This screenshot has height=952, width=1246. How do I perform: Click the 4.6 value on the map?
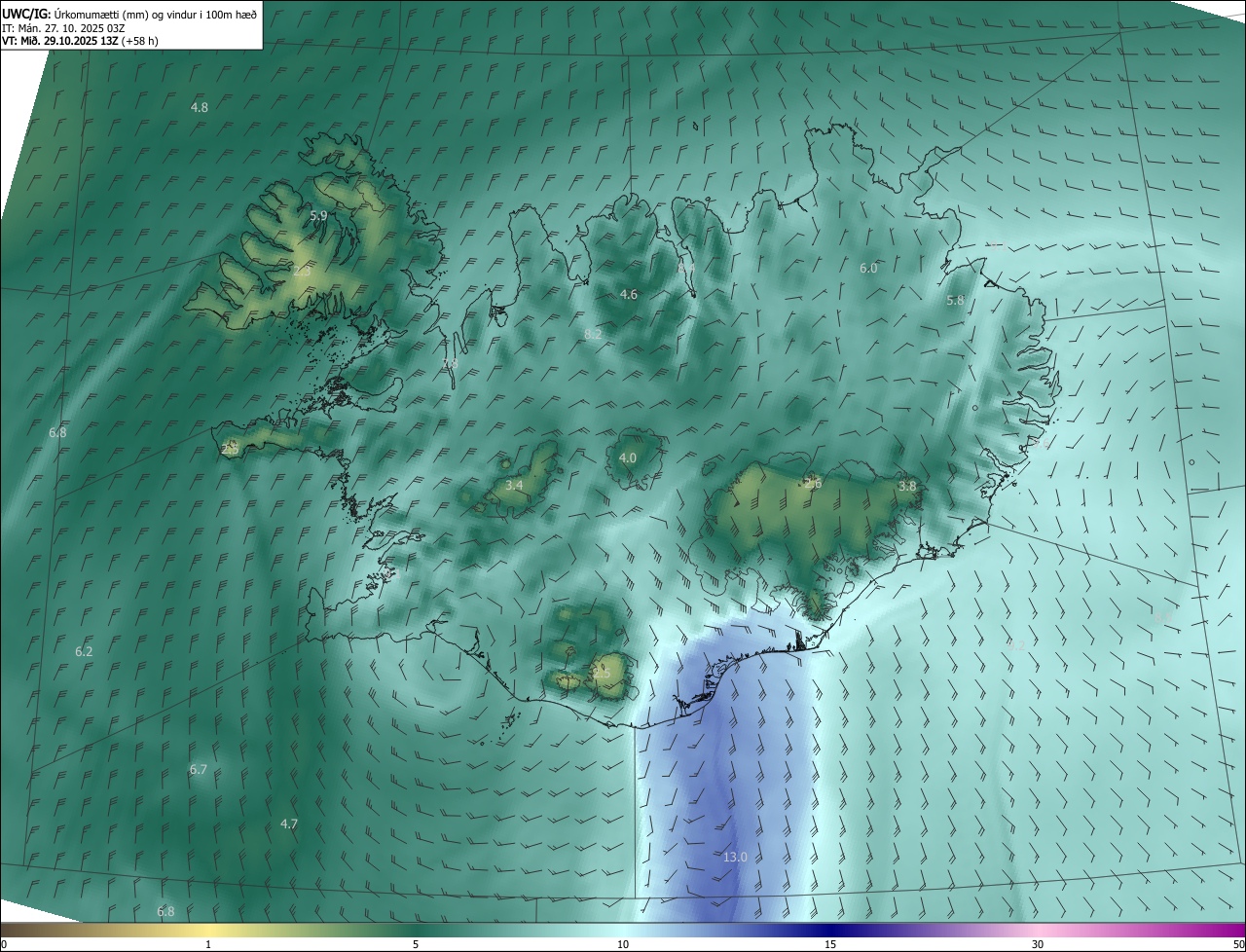[x=629, y=294]
